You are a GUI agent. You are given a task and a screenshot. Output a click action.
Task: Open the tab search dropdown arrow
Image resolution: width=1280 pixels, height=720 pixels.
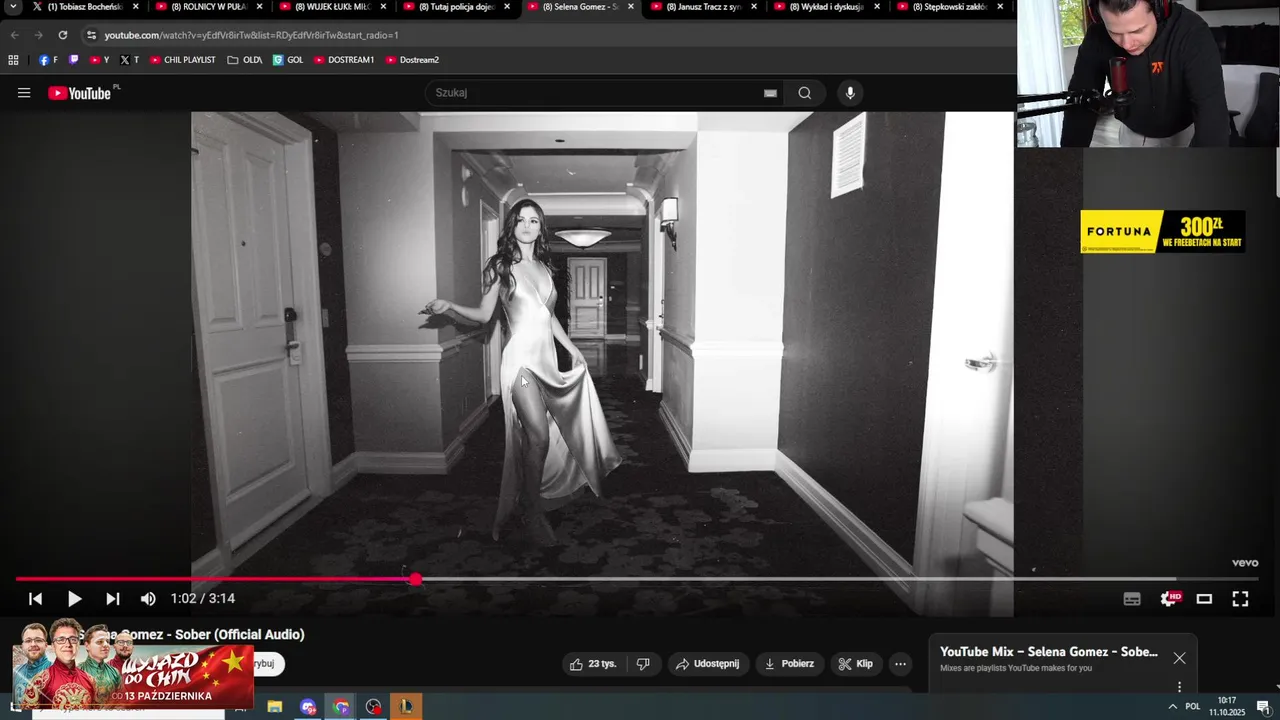coord(12,7)
